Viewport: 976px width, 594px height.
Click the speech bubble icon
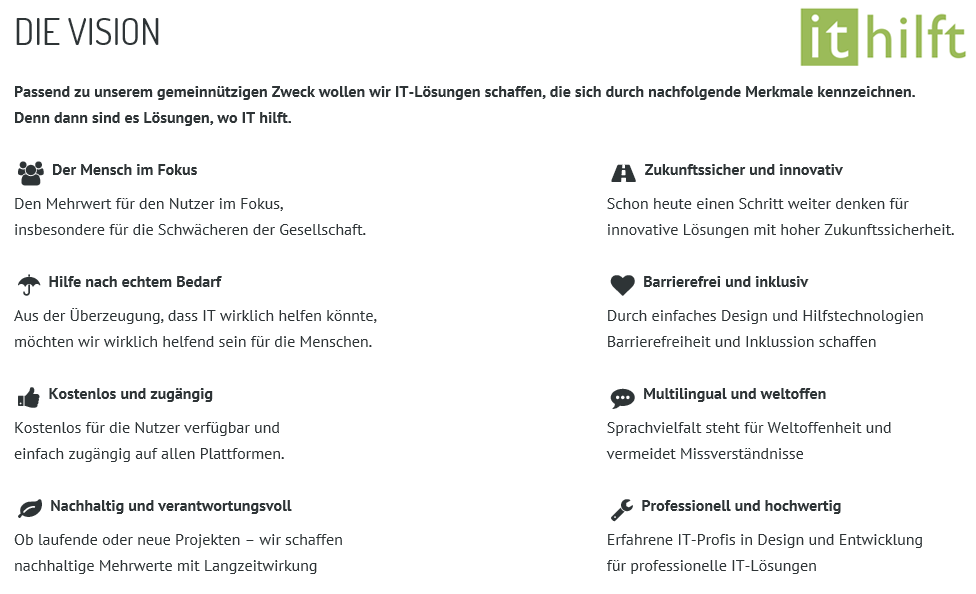622,397
